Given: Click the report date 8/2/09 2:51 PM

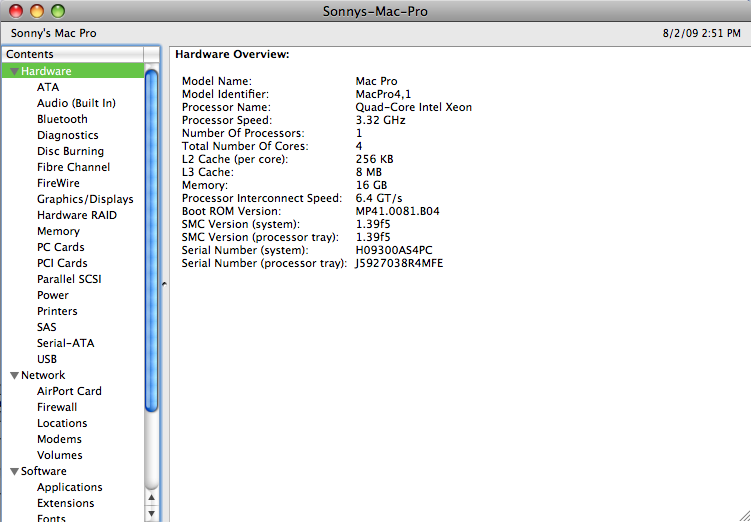Looking at the screenshot, I should click(702, 34).
